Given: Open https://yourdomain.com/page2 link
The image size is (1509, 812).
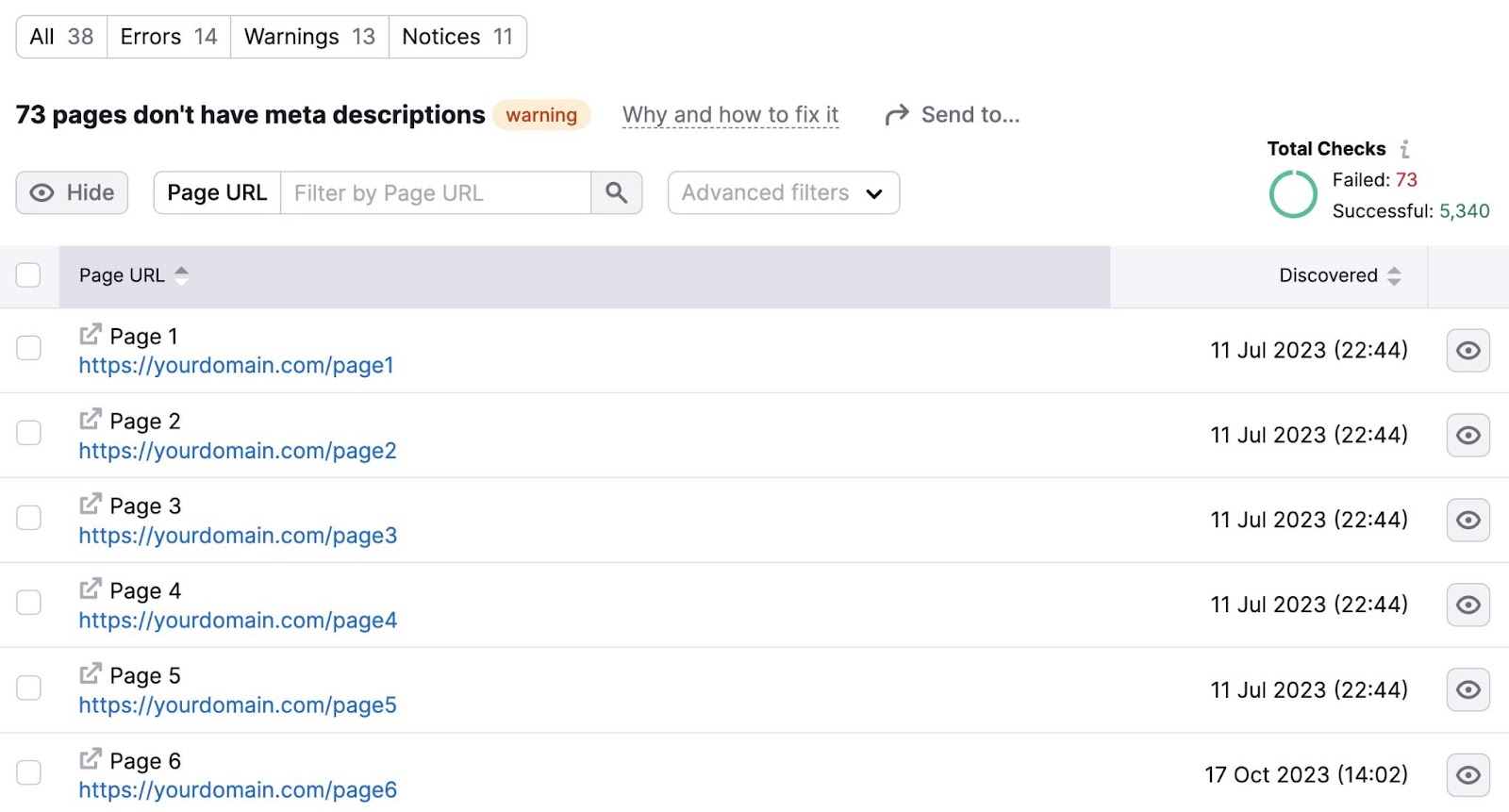Looking at the screenshot, I should click(x=238, y=451).
